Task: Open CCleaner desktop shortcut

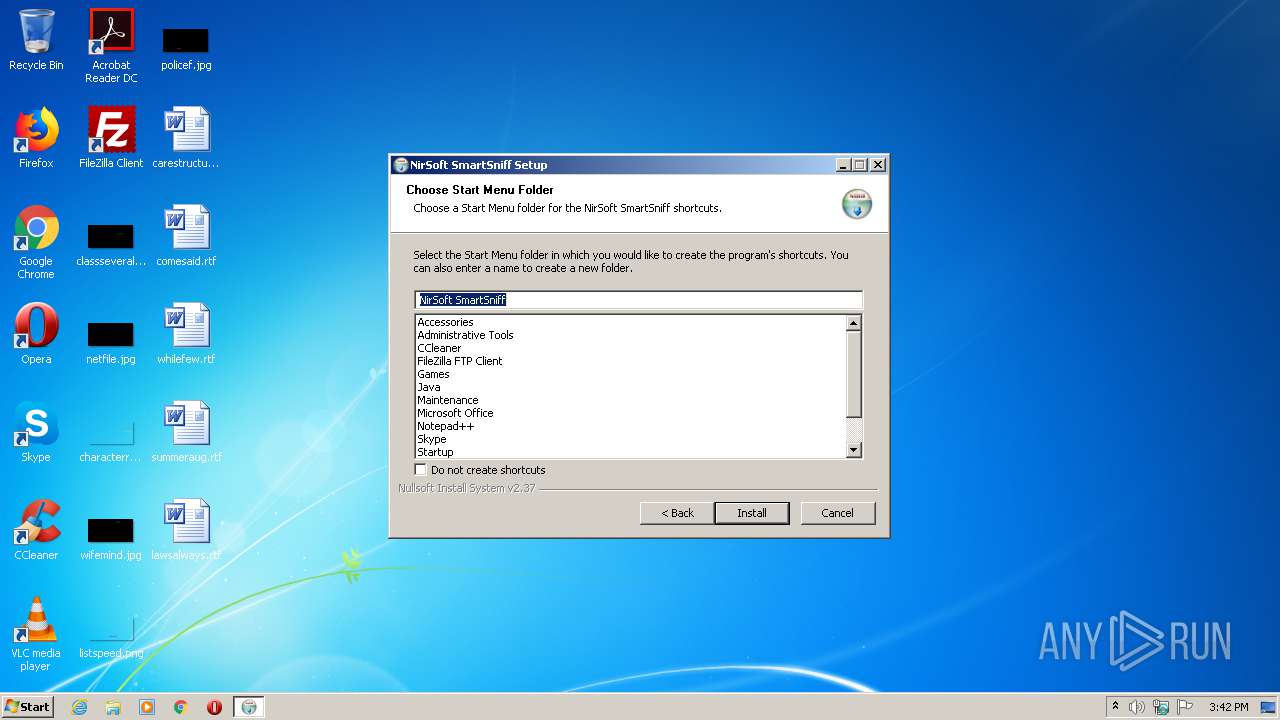Action: (36, 530)
